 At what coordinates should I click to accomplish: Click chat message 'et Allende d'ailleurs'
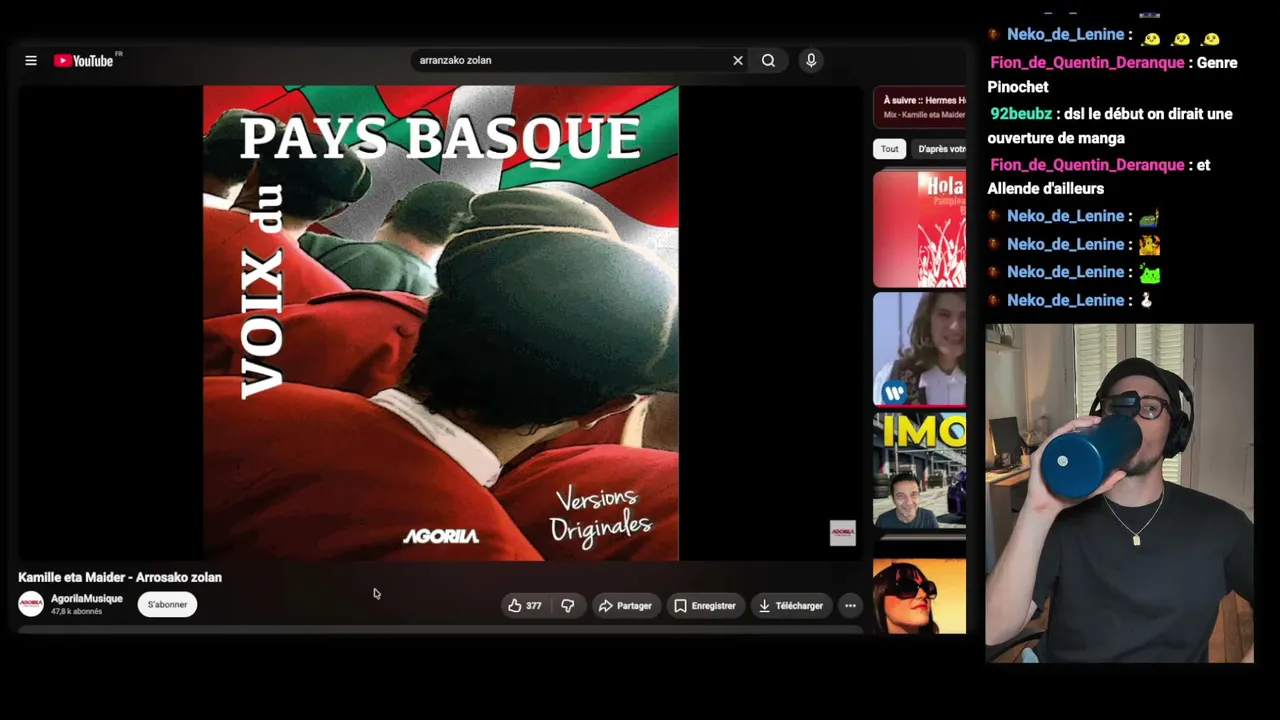(1098, 177)
